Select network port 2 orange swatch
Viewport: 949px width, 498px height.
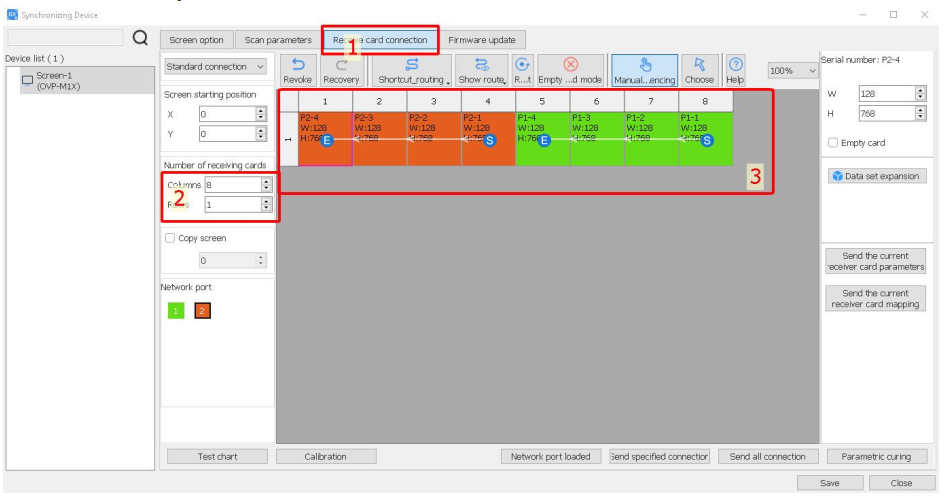click(202, 311)
